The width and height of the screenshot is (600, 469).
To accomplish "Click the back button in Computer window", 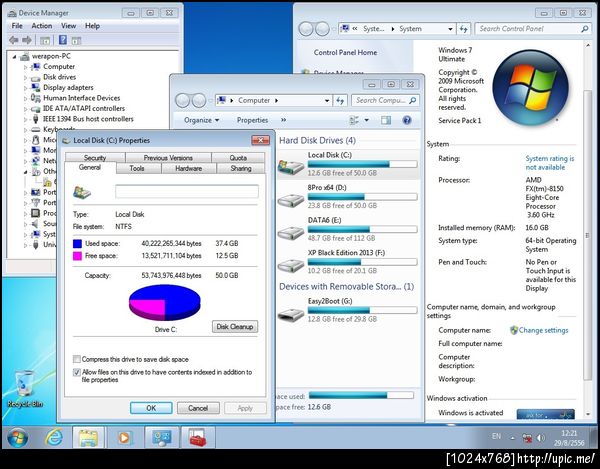I will tap(183, 101).
